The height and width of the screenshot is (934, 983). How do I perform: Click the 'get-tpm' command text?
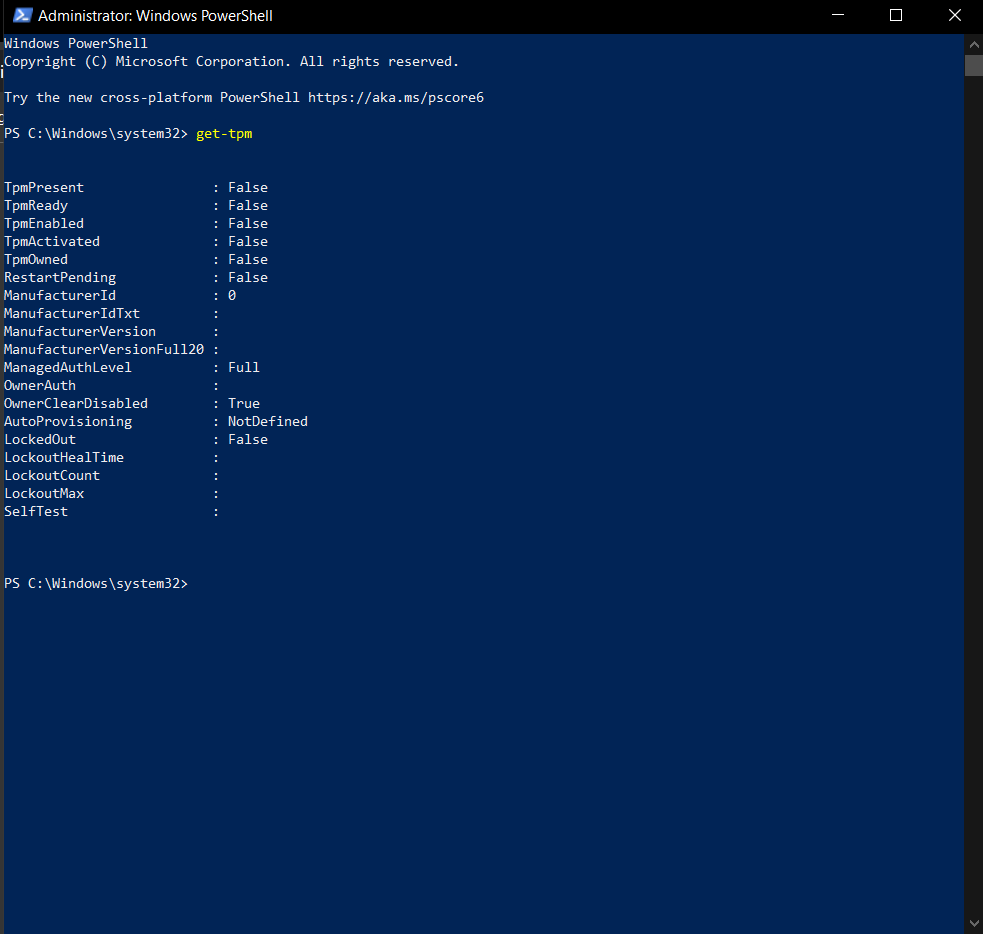coord(224,134)
